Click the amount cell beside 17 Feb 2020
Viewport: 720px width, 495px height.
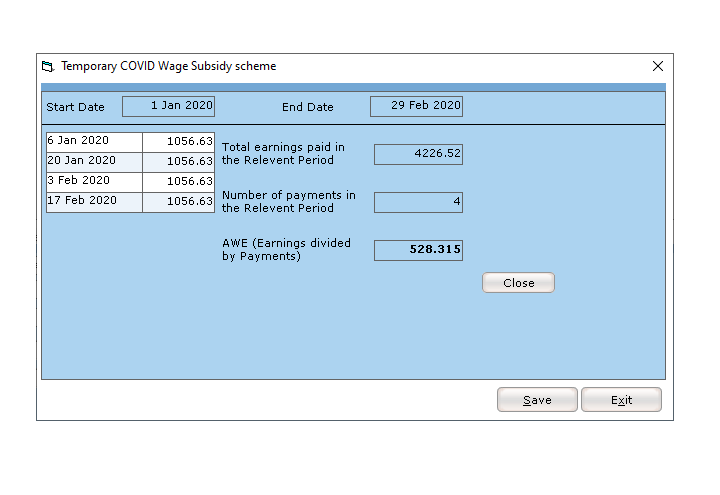(x=178, y=202)
